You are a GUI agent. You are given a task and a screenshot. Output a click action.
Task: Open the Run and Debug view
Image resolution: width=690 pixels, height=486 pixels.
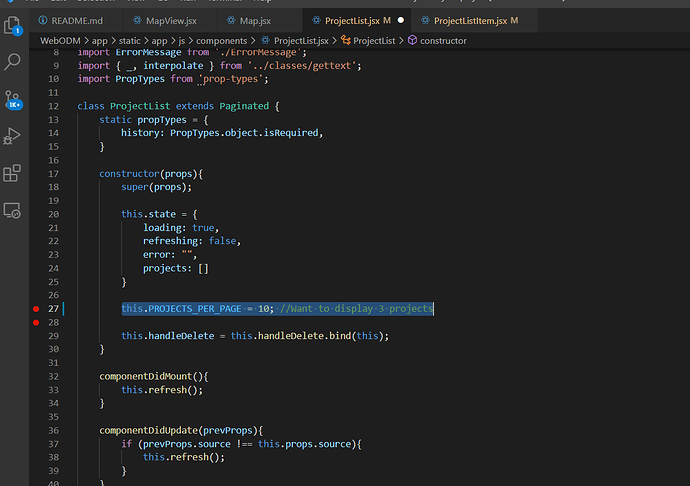click(x=13, y=136)
